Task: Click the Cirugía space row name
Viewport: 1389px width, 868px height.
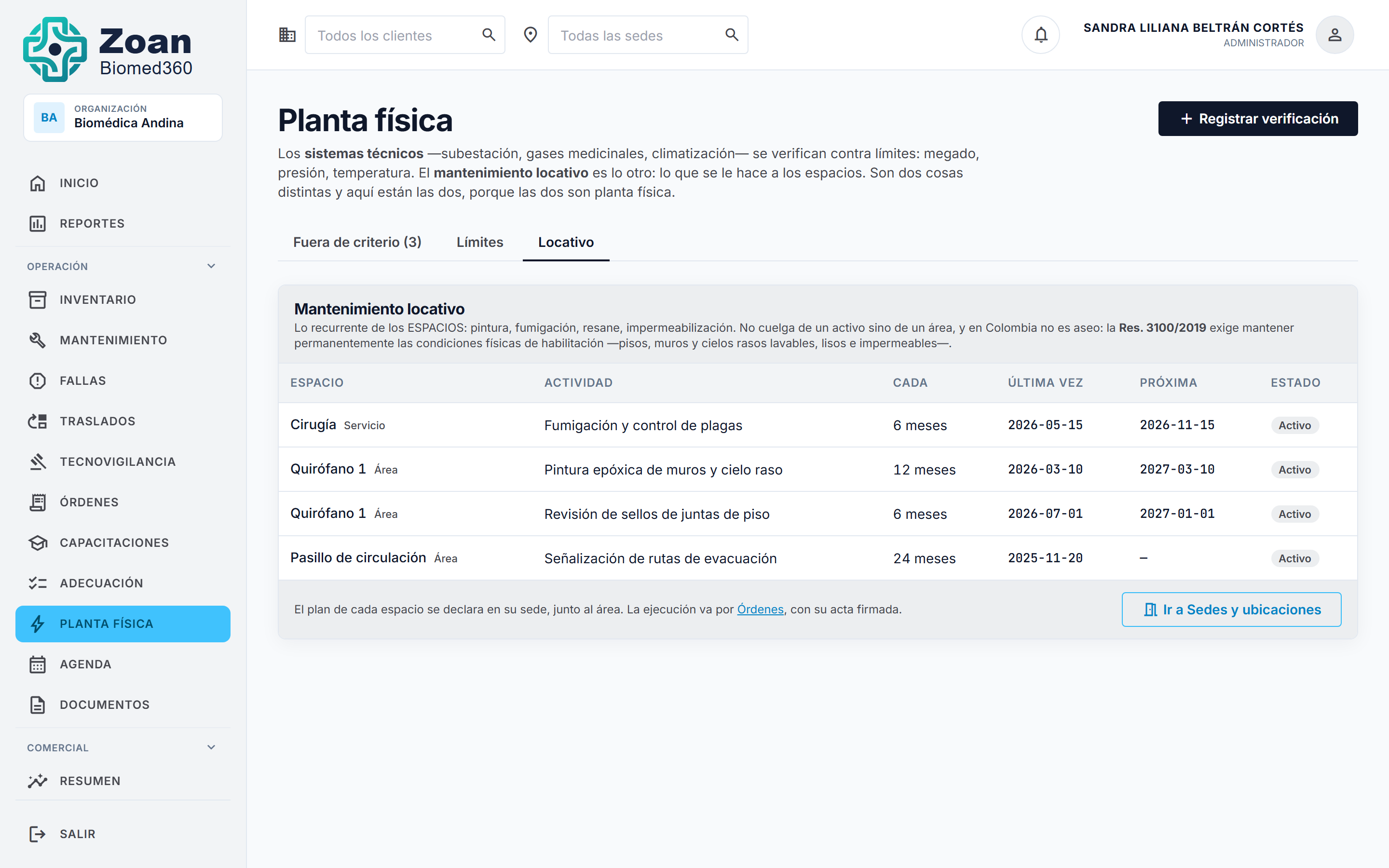Action: [x=313, y=425]
